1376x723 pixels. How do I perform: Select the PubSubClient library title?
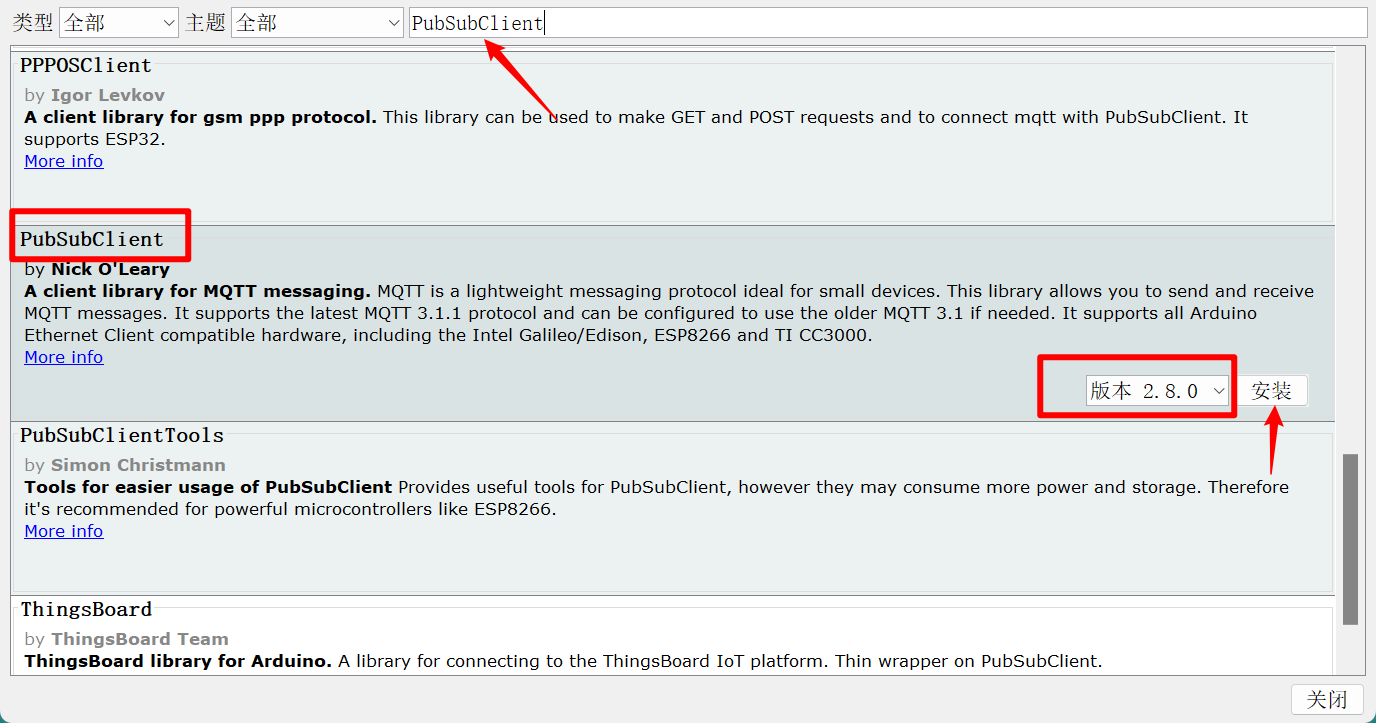92,240
